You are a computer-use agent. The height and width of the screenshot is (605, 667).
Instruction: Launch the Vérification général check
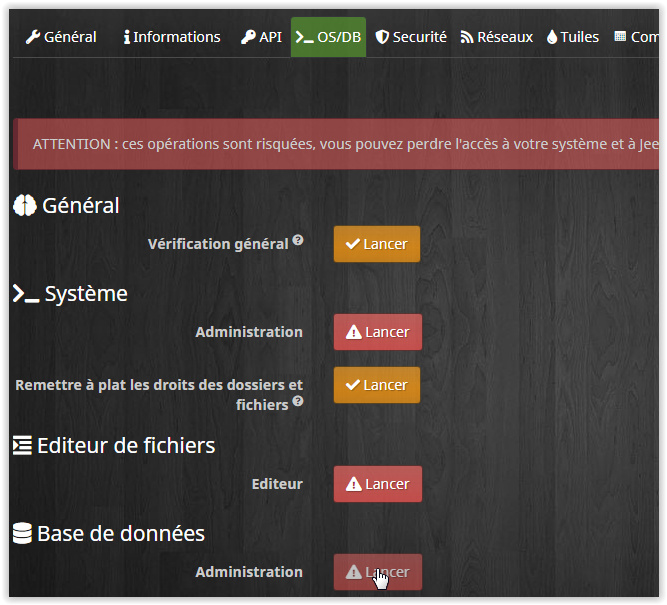coord(376,244)
